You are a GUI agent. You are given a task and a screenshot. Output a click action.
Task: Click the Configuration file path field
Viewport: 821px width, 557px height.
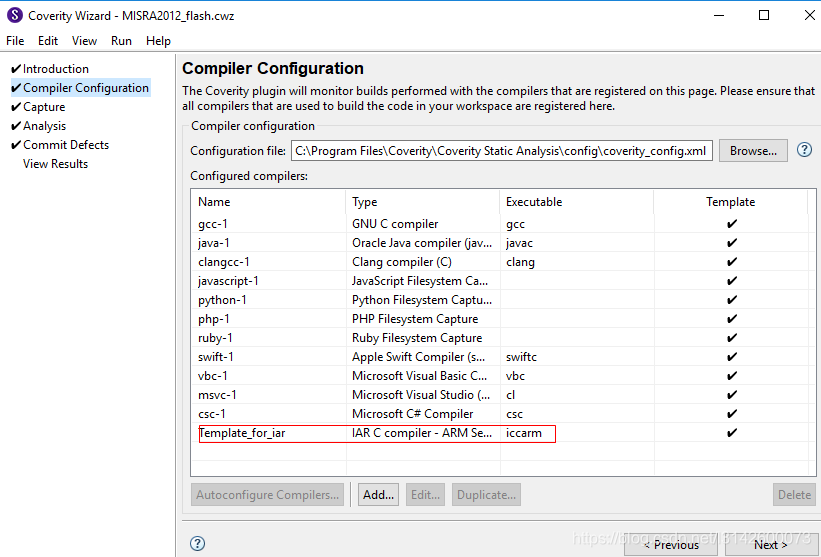[502, 151]
